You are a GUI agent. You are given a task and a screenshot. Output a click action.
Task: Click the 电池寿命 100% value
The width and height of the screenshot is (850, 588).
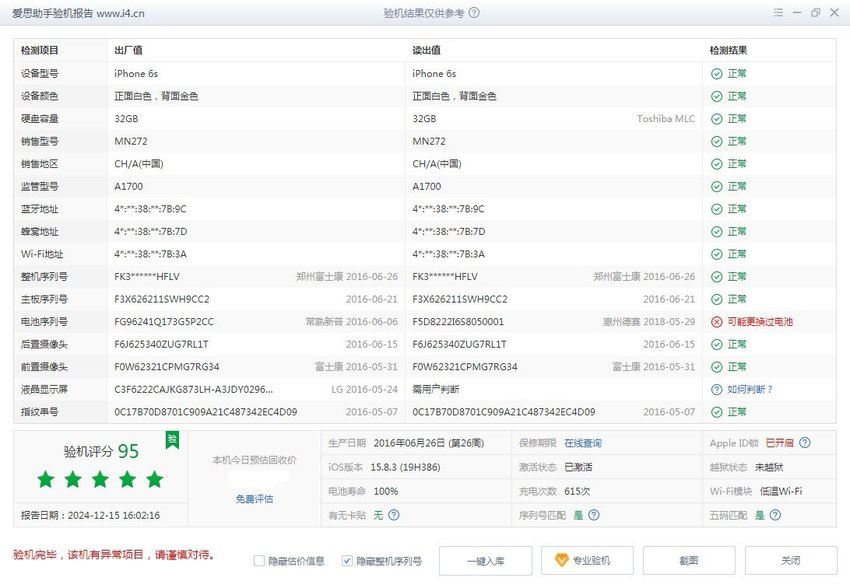[386, 492]
